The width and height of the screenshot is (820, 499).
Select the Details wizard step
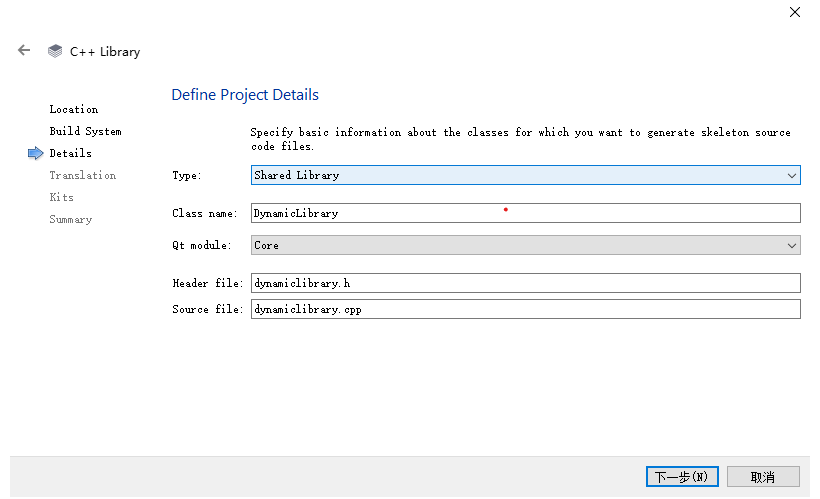click(70, 153)
